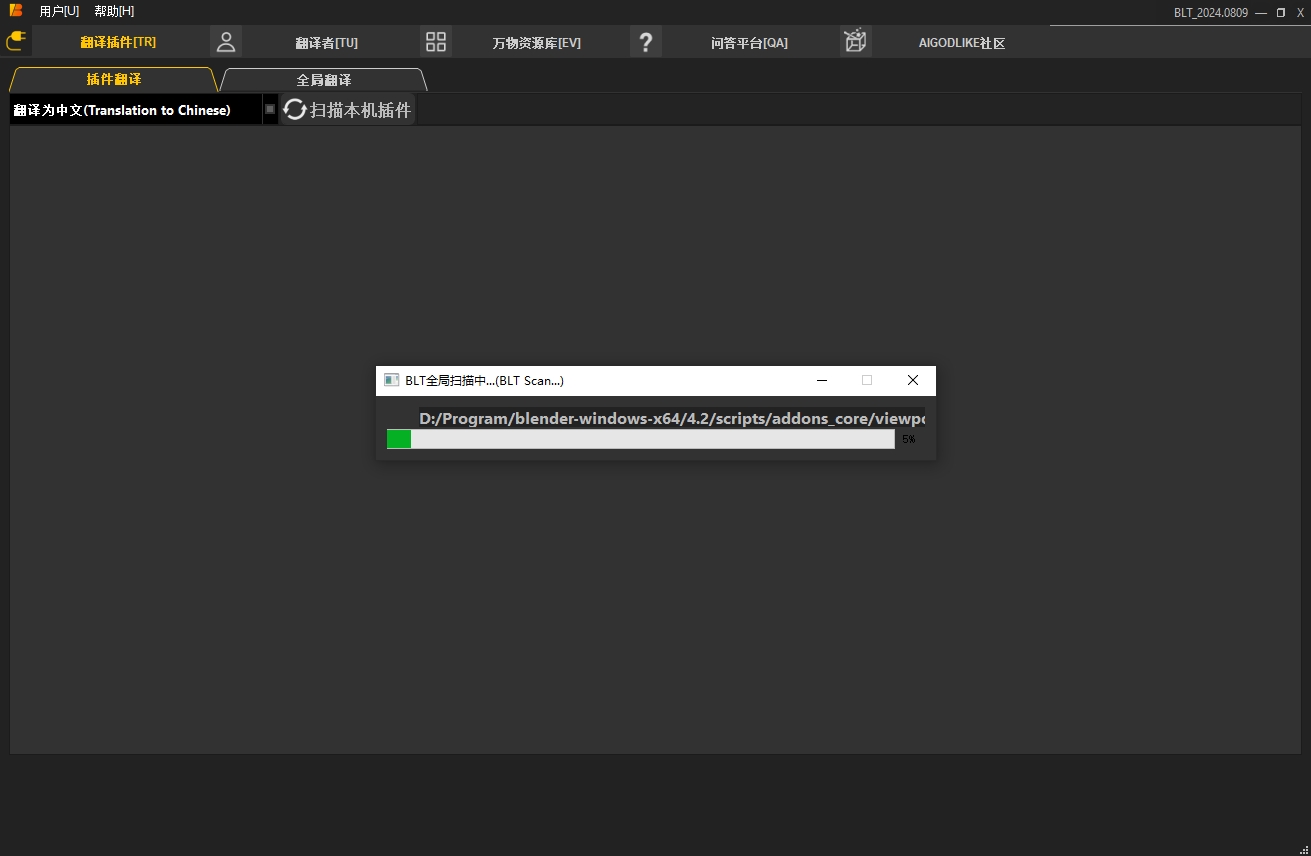Click the BLT_2024.0809 version label
This screenshot has width=1311, height=856.
coord(1211,12)
